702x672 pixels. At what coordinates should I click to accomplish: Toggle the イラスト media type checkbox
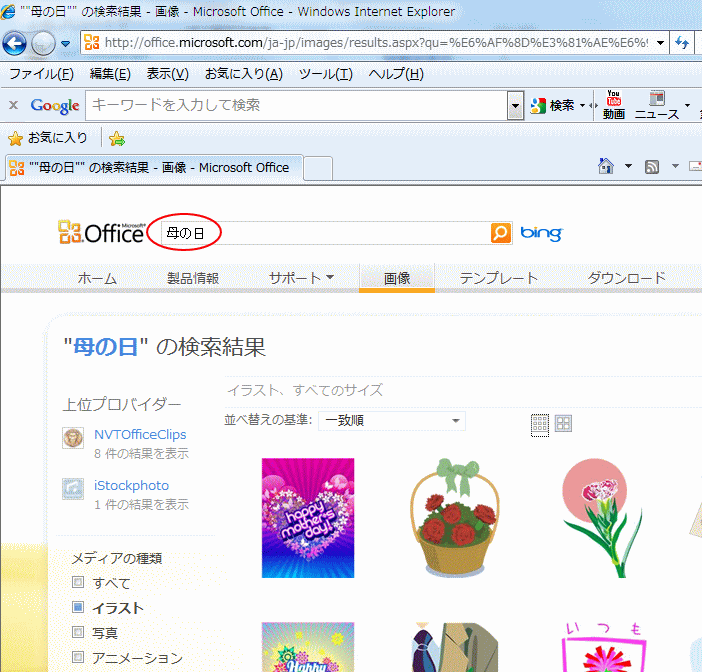pos(78,608)
